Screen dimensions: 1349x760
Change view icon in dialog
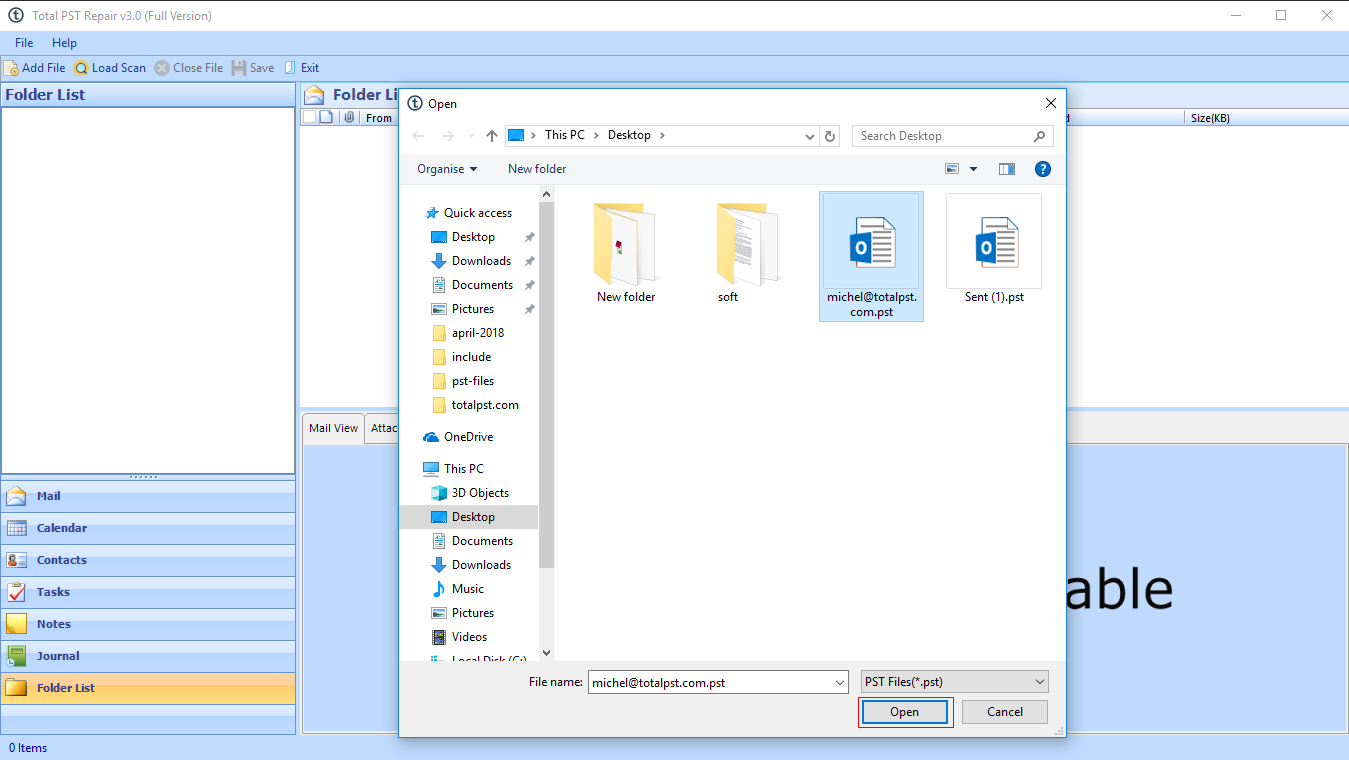[x=952, y=169]
